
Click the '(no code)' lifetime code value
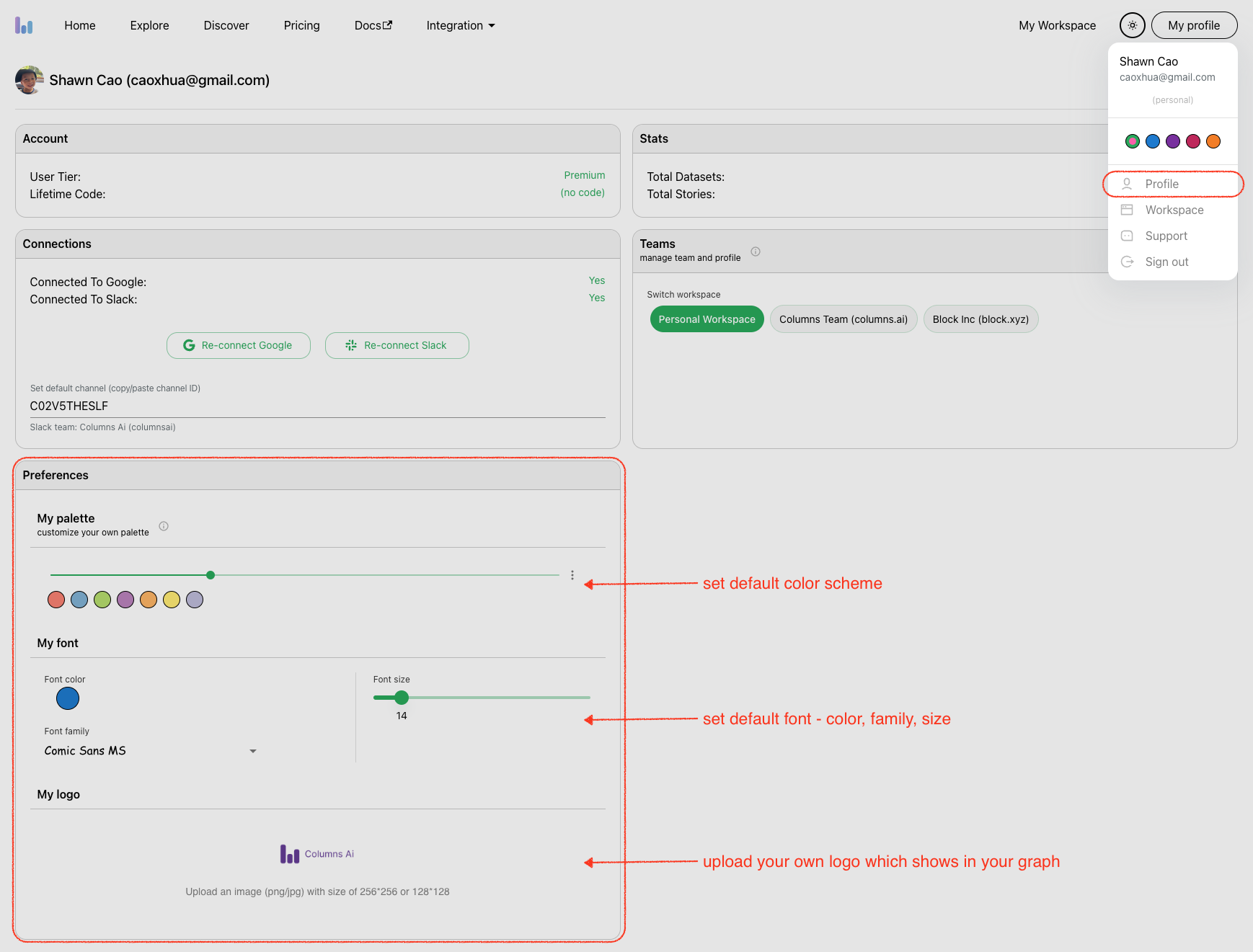(583, 192)
